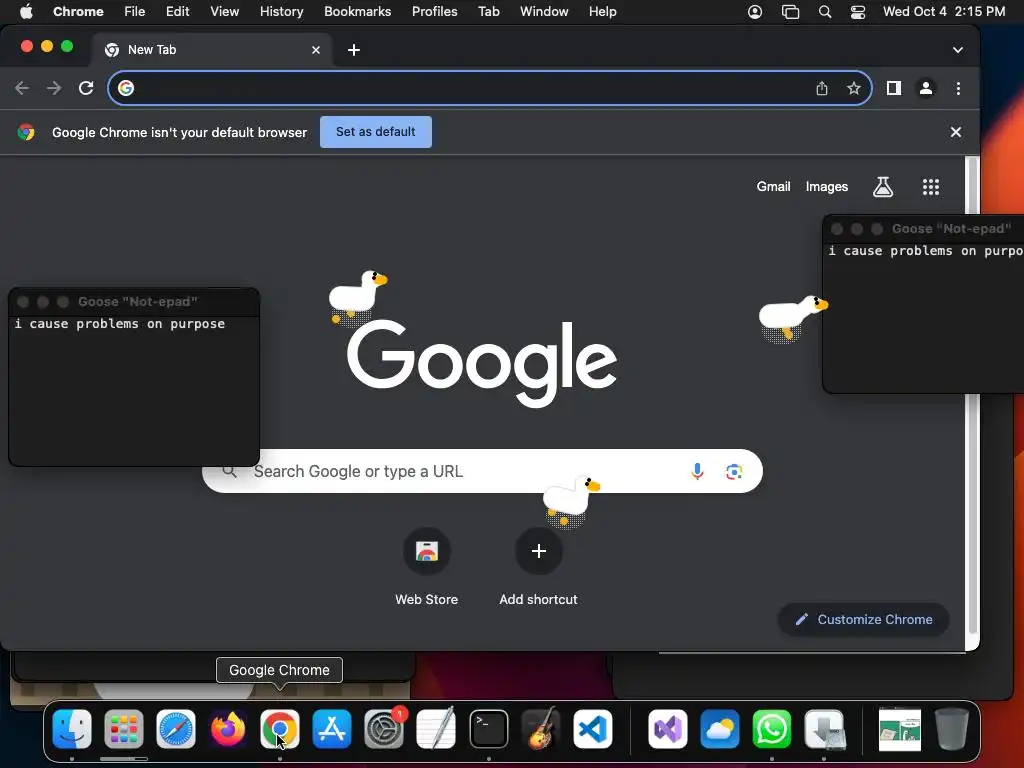Open the Help menu
The width and height of the screenshot is (1024, 768).
tap(602, 12)
